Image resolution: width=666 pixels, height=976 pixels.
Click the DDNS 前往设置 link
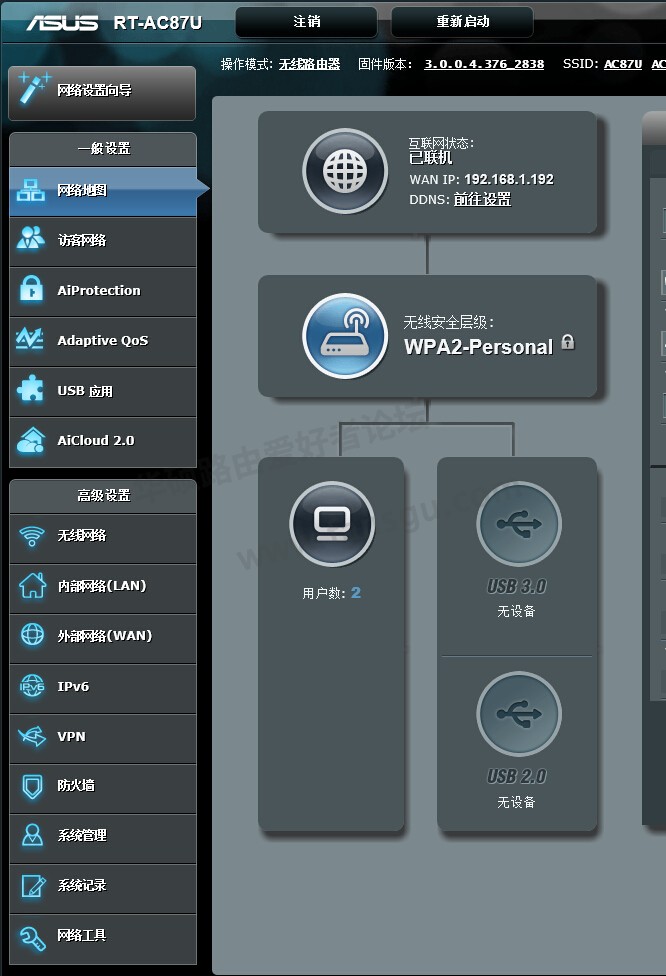482,199
